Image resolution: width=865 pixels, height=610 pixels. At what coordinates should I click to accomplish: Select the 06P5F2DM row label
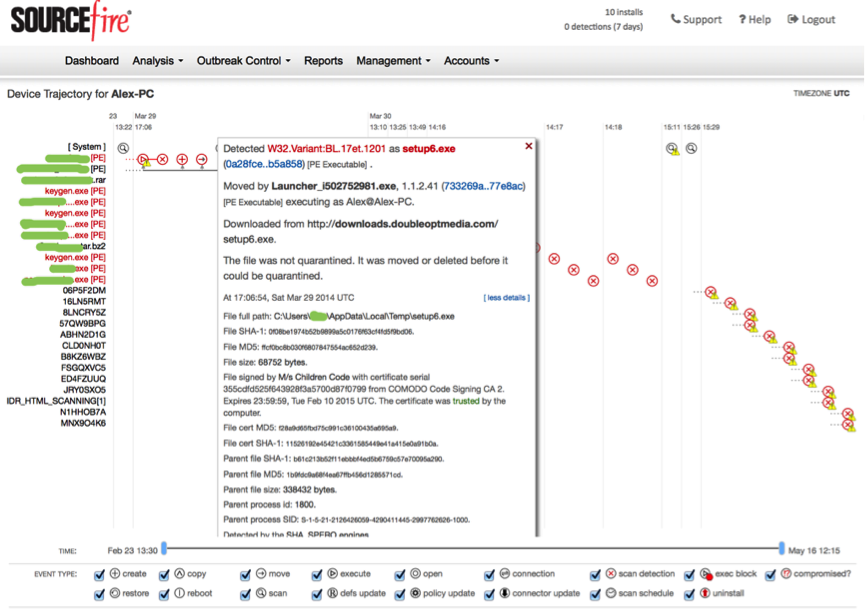pos(84,291)
